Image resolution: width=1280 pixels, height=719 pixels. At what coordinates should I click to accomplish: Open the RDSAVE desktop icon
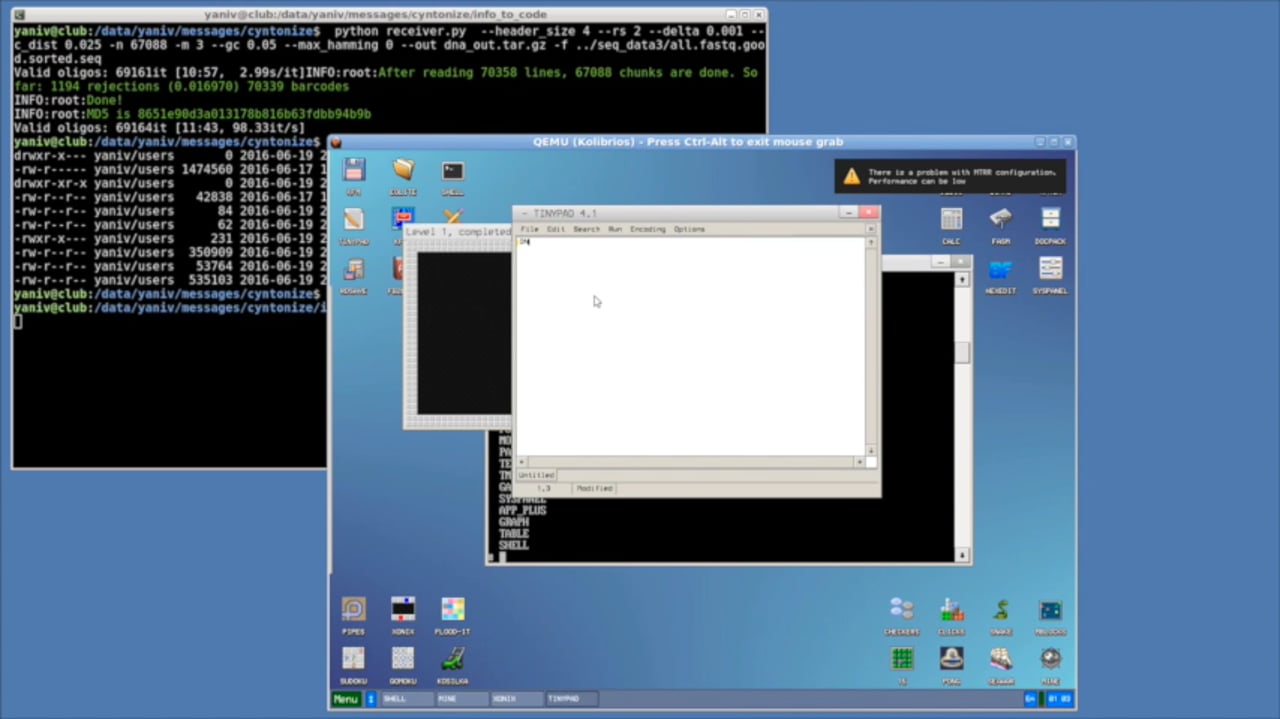(x=353, y=270)
